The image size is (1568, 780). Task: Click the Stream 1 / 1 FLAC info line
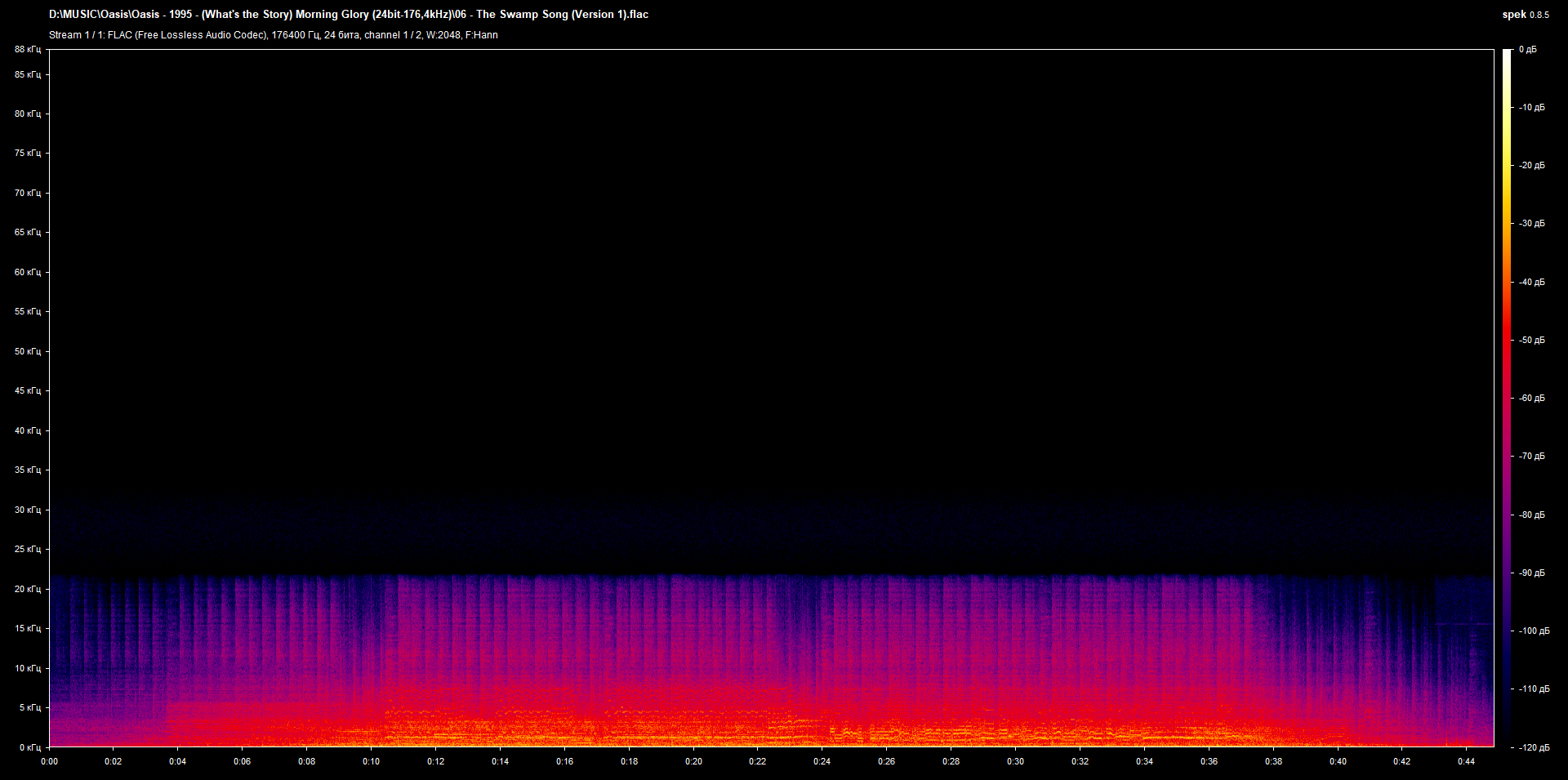274,35
